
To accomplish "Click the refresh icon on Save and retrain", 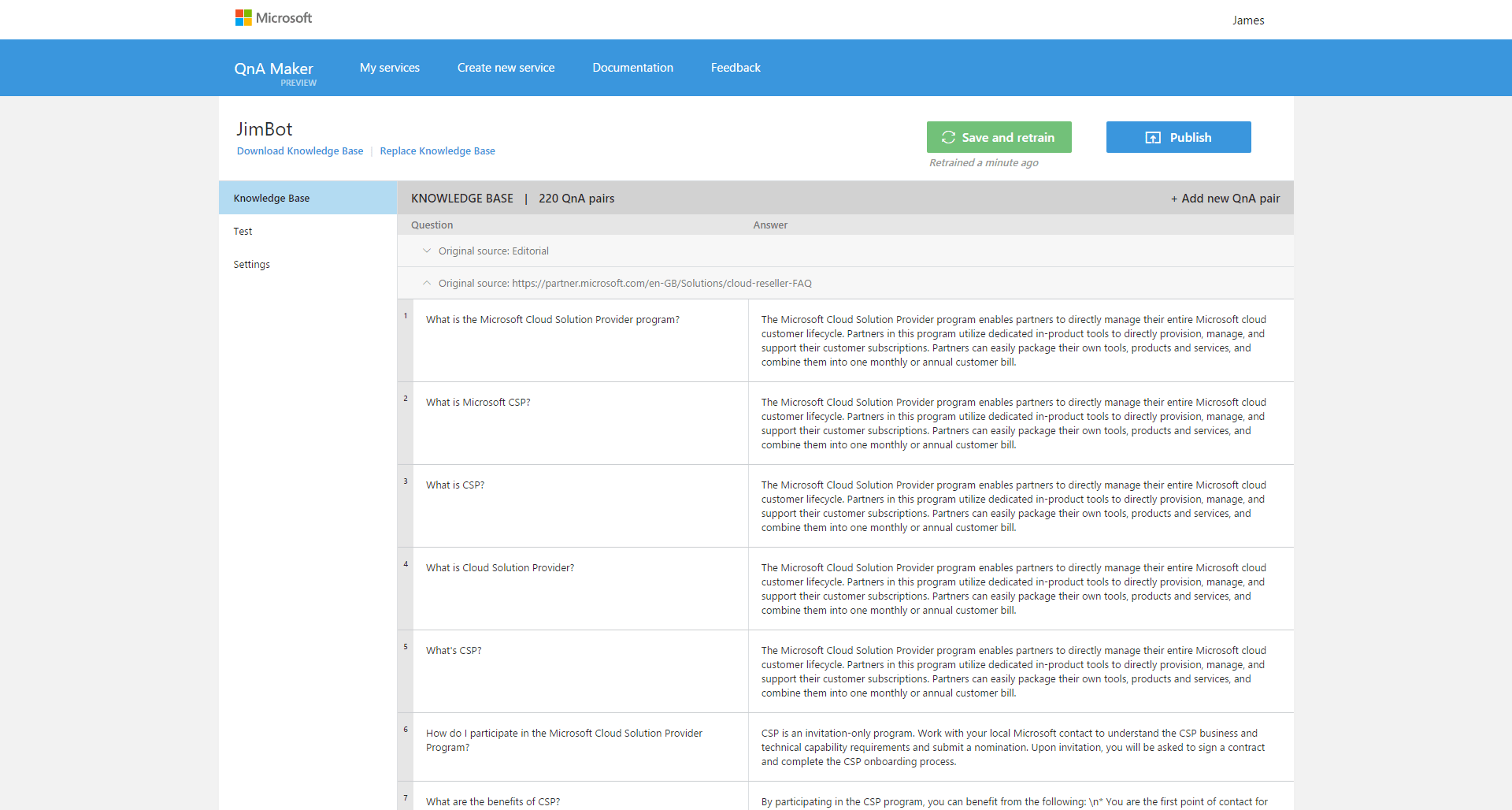I will (x=948, y=137).
